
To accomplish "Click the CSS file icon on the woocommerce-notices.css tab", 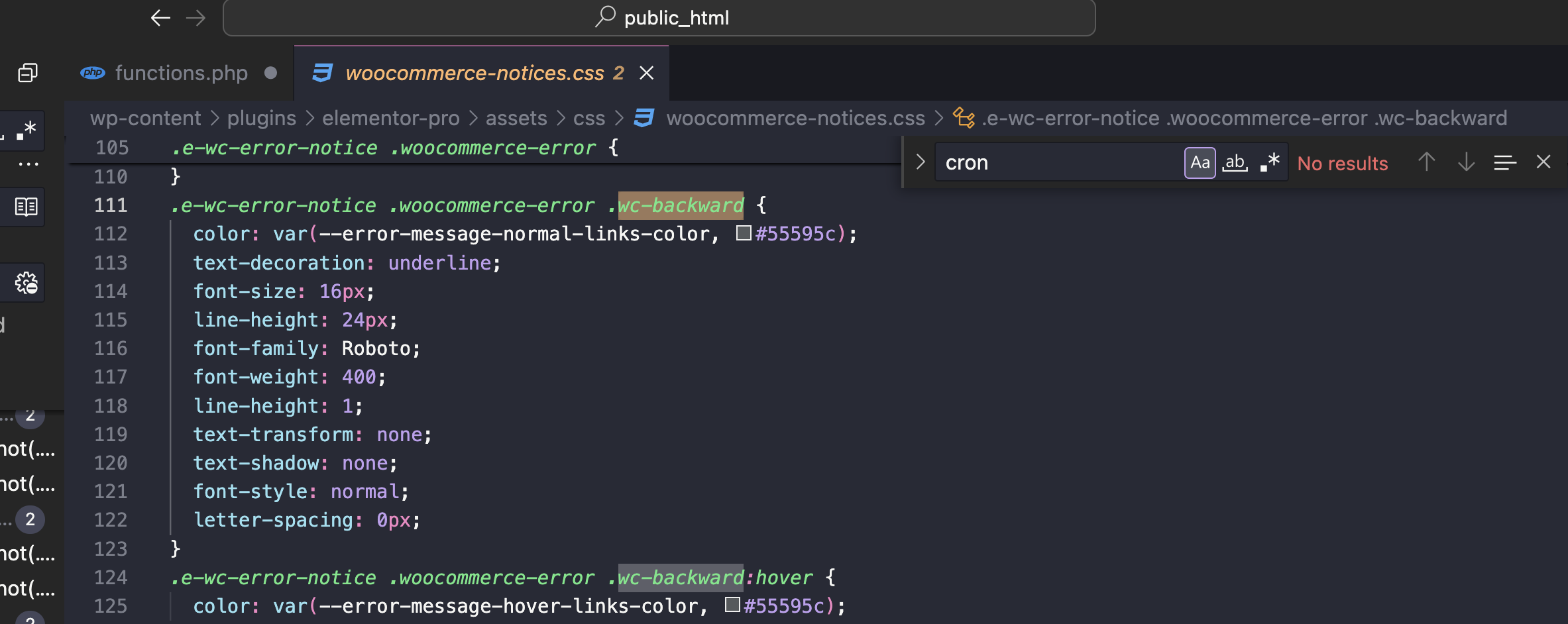I will [323, 73].
